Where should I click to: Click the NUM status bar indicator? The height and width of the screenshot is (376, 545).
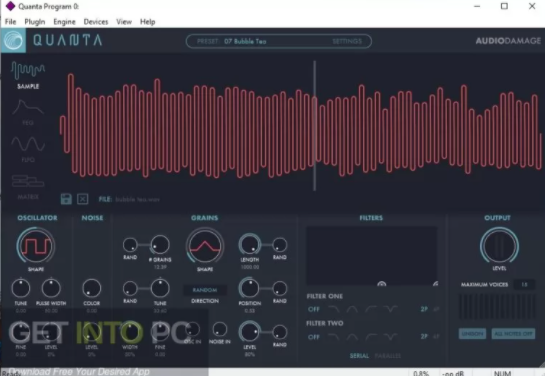pos(503,373)
